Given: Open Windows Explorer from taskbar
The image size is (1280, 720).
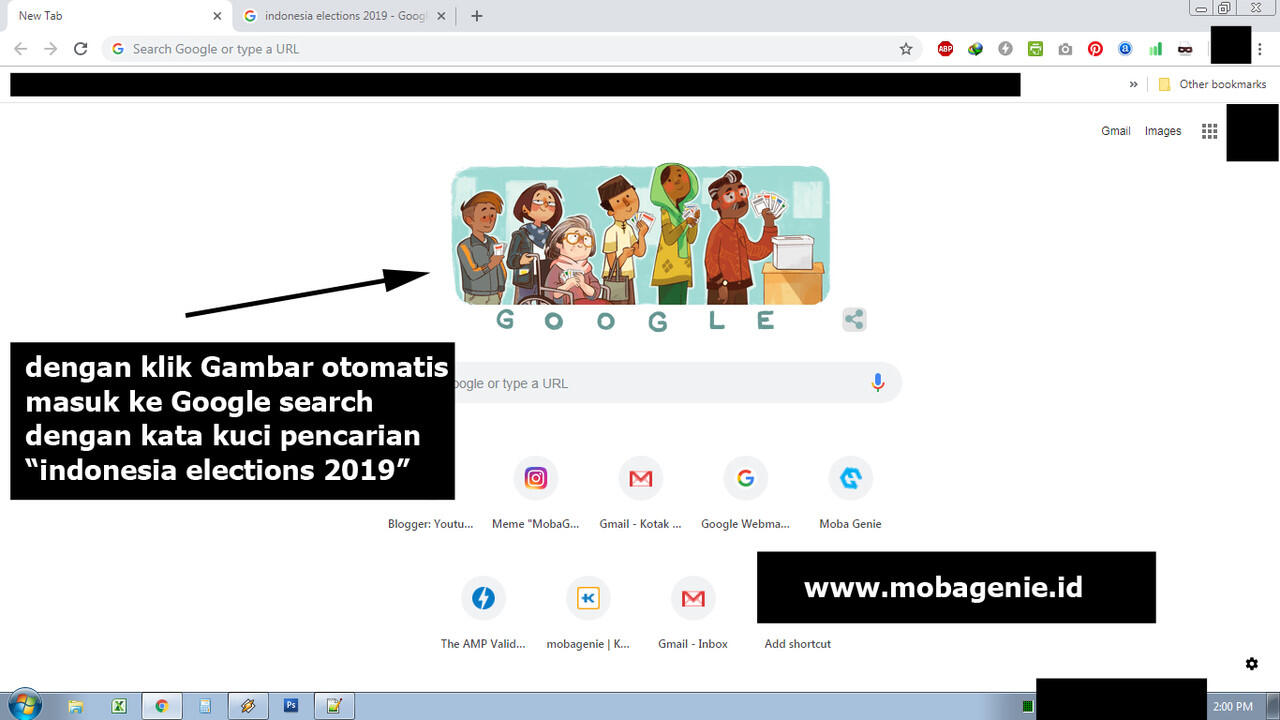Looking at the screenshot, I should [x=75, y=705].
